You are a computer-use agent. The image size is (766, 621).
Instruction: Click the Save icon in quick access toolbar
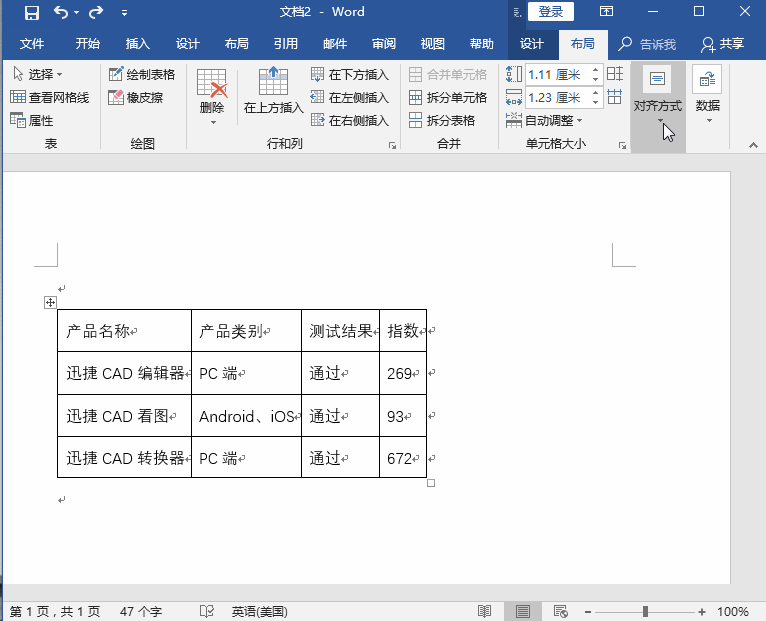pos(32,12)
